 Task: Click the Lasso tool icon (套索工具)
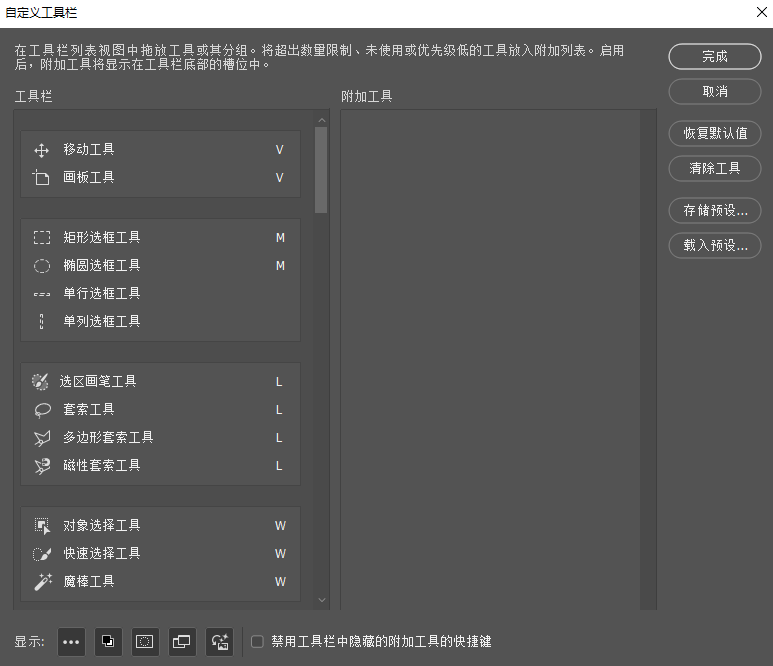click(x=42, y=410)
